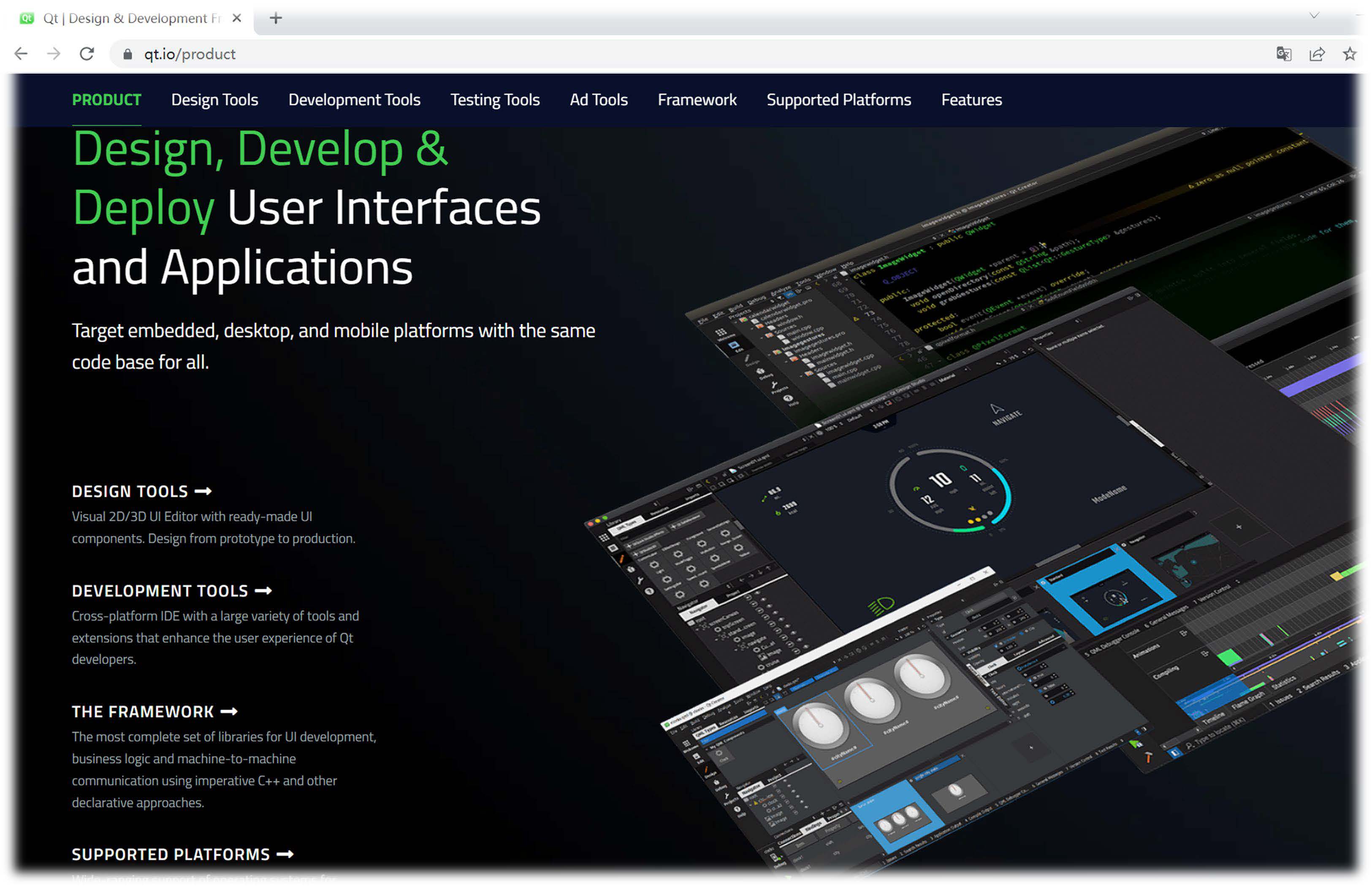Click the Testing Tools menu icon
This screenshot has width=1372, height=887.
494,99
